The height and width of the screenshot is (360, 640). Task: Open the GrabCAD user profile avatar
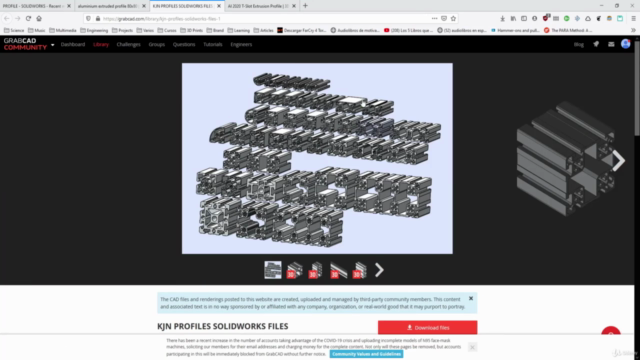(x=625, y=44)
